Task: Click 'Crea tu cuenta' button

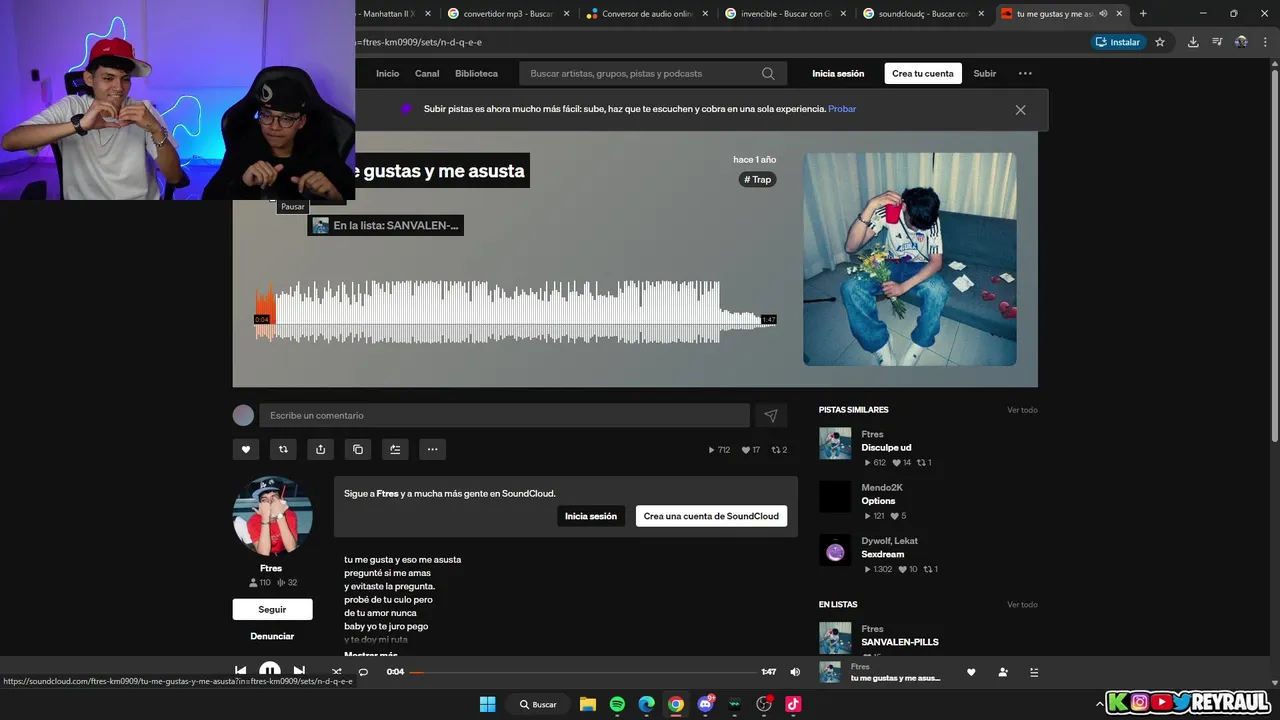Action: point(923,73)
